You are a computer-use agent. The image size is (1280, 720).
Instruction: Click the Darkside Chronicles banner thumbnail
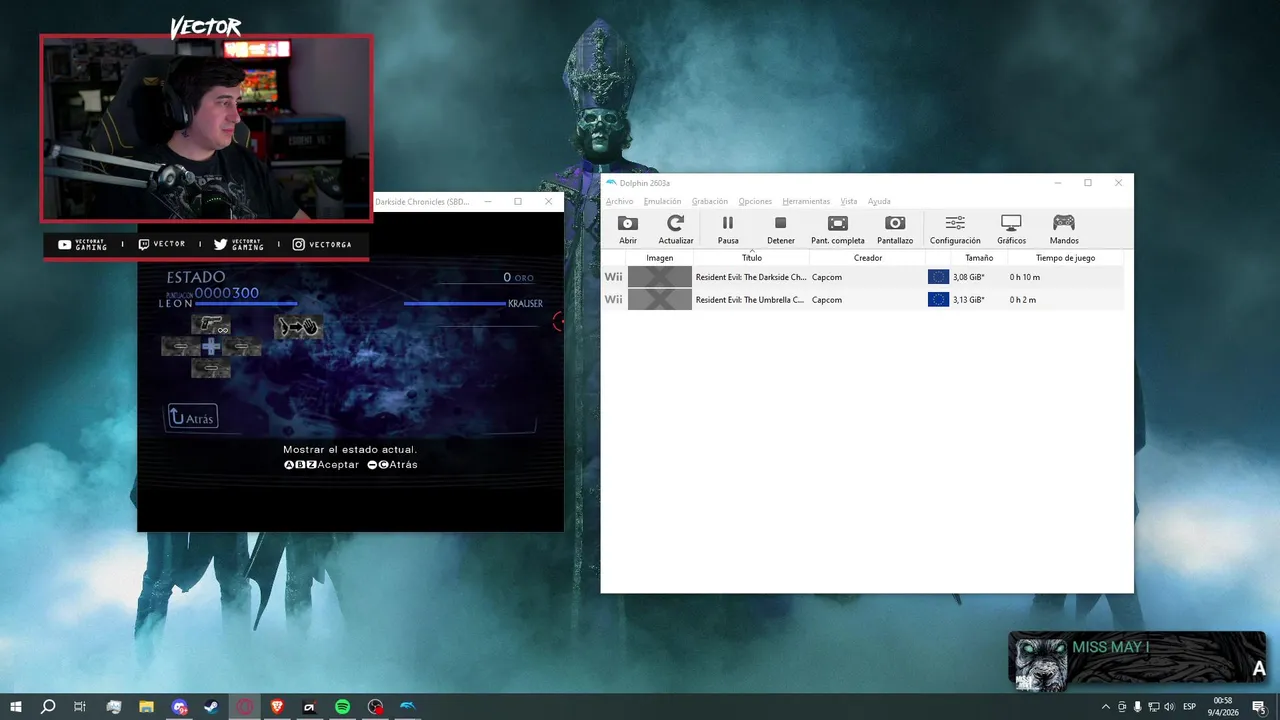click(x=660, y=277)
